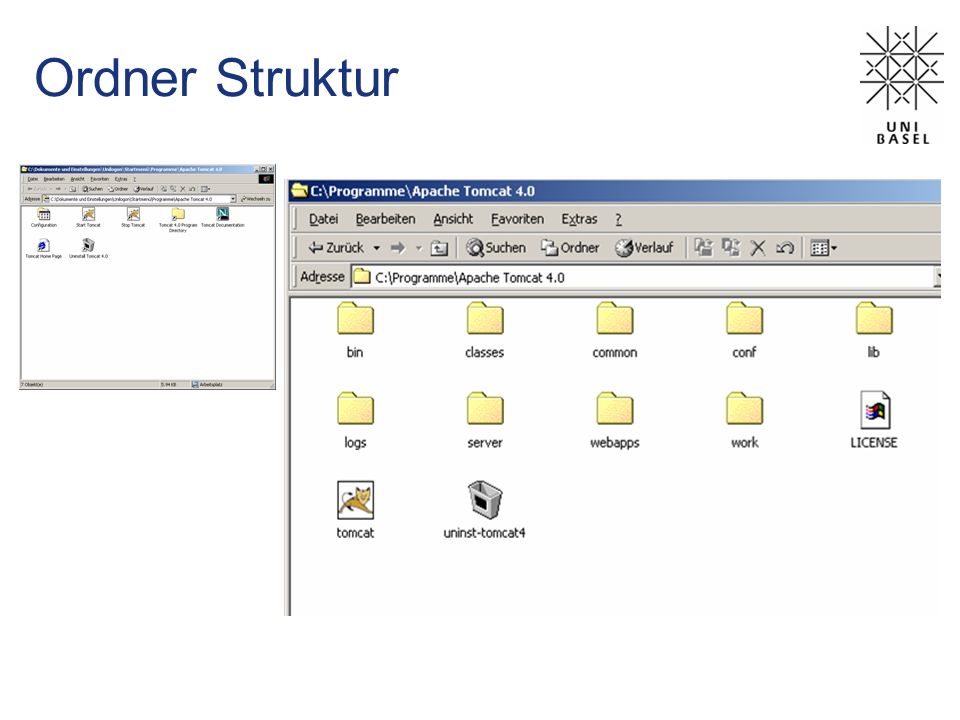This screenshot has width=960, height=720.
Task: Open the Bearbeiten menu in the large window
Action: [x=385, y=219]
